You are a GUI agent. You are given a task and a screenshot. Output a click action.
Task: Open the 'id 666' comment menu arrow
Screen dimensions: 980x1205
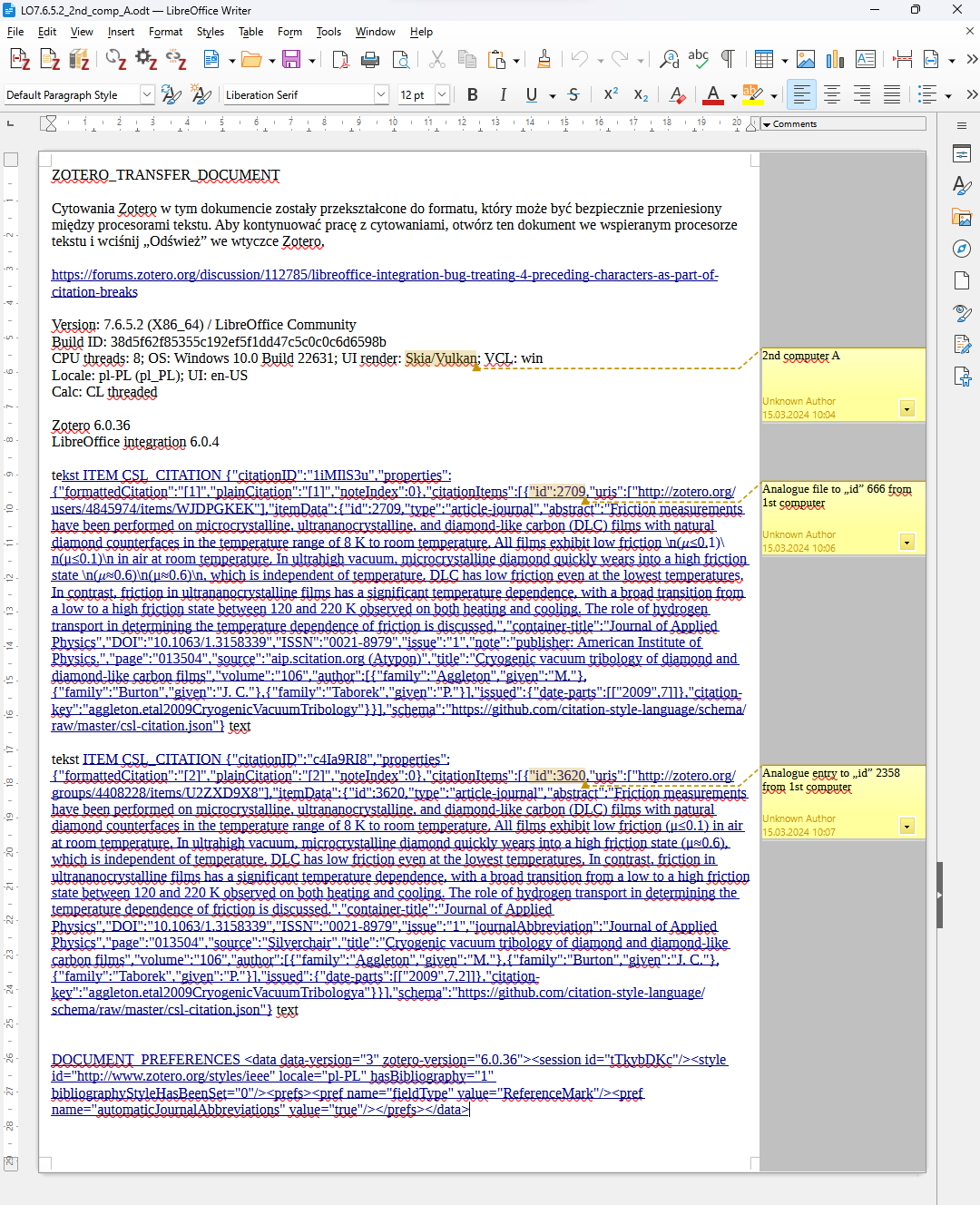click(x=906, y=543)
